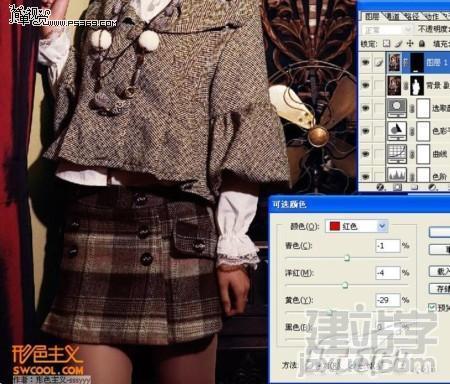Click the lock all padlock icon
This screenshot has width=450, height=384.
[x=422, y=43]
